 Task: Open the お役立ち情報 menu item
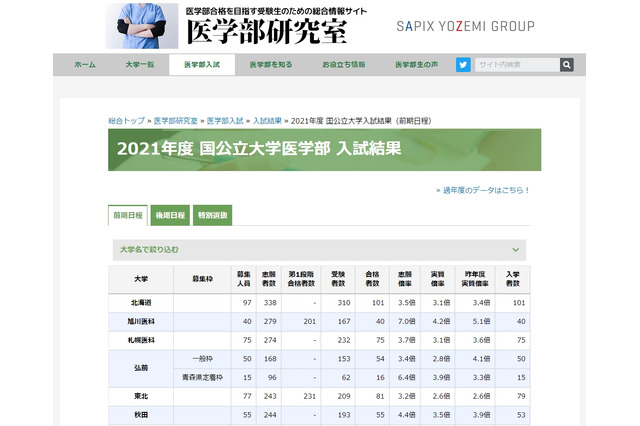(x=343, y=64)
